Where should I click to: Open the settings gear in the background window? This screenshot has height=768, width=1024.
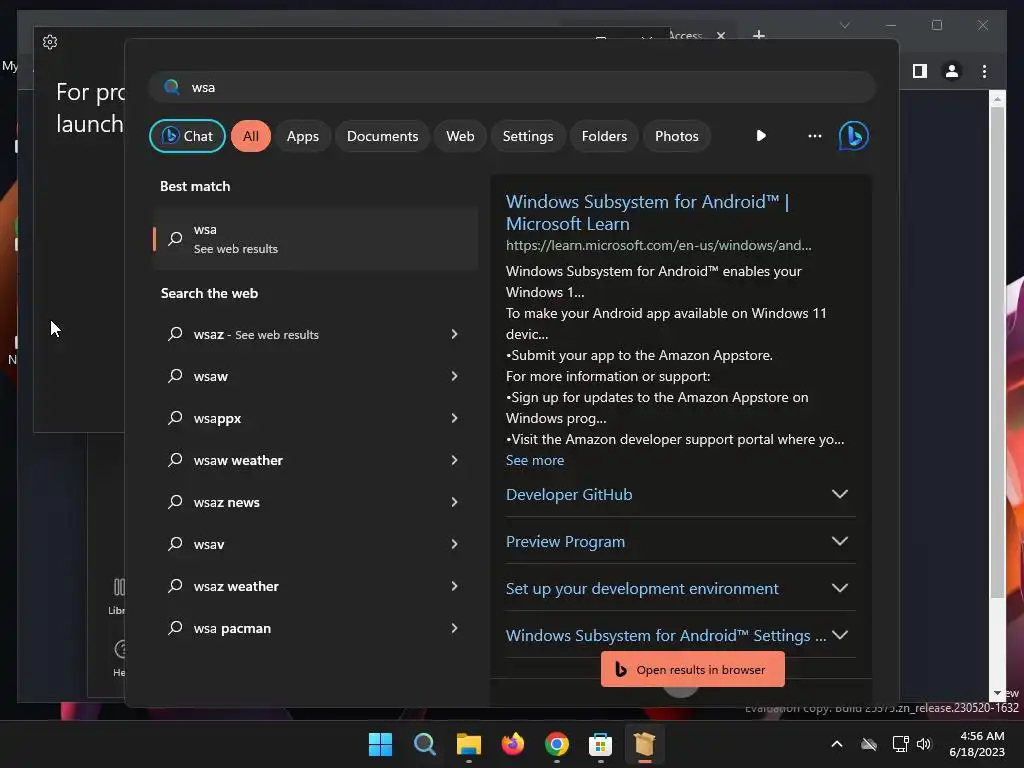coord(50,42)
